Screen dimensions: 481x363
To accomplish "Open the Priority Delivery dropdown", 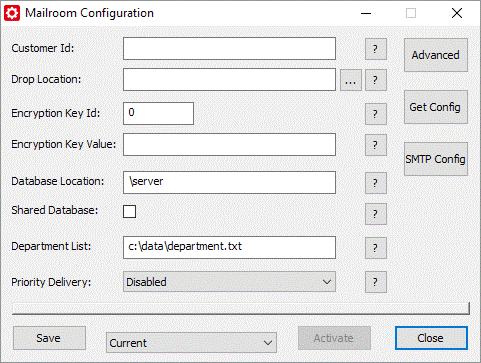I will click(229, 282).
